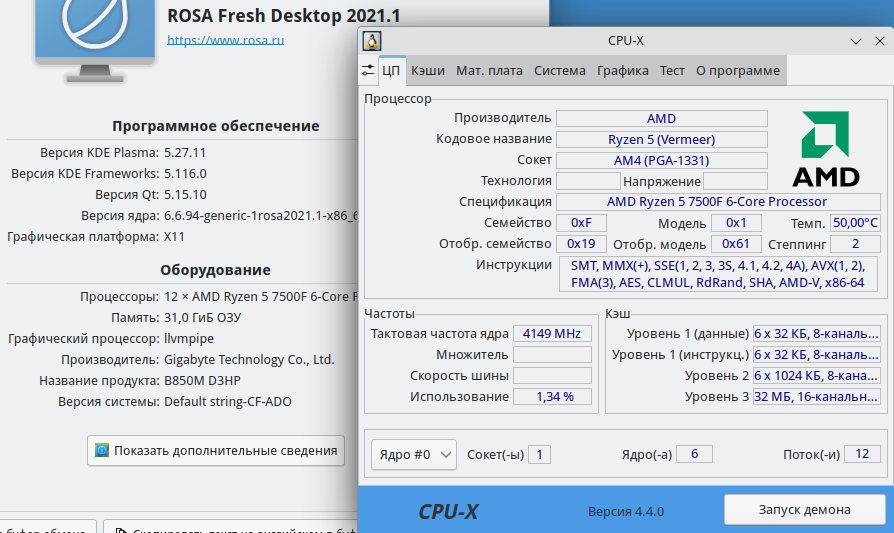Click the CPU-X penguin window icon

[372, 41]
